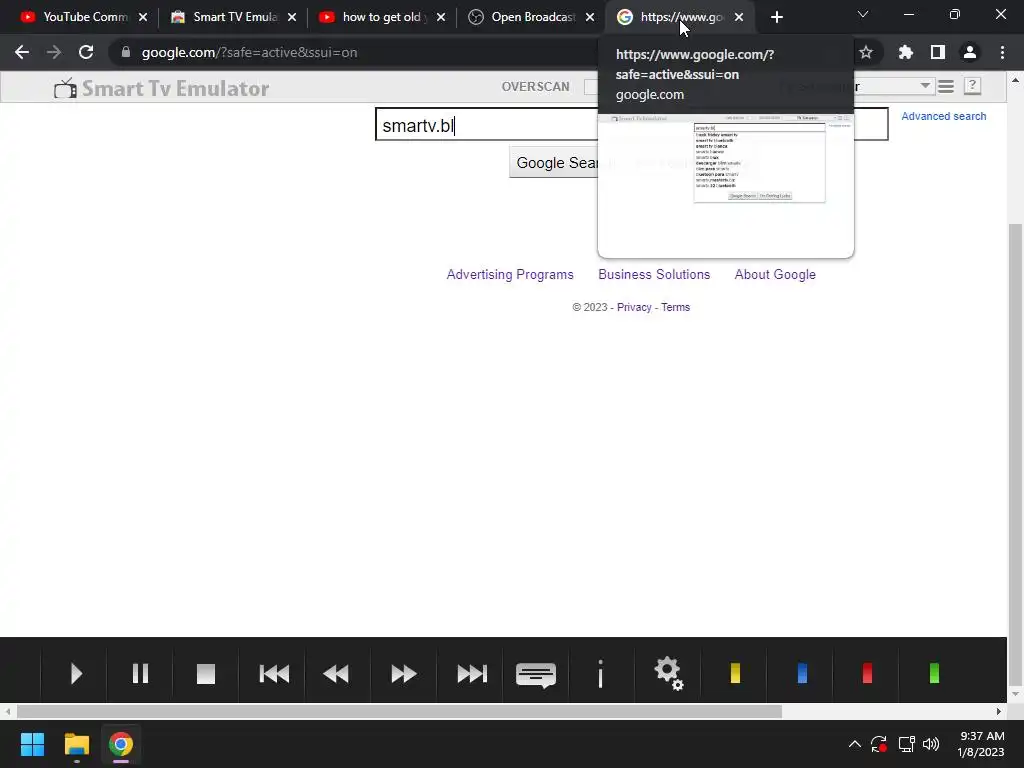Show hidden system tray icons
This screenshot has width=1024, height=768.
854,744
